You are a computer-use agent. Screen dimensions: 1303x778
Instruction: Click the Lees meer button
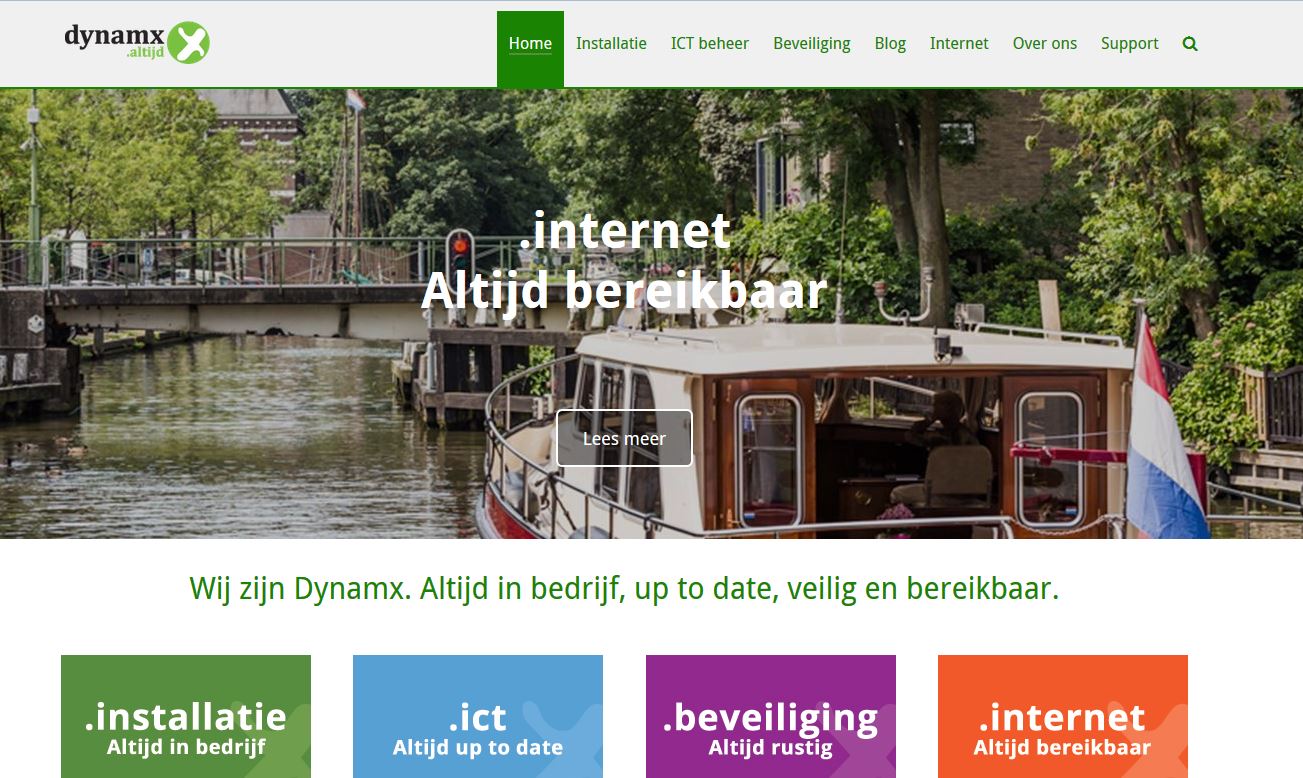(624, 438)
